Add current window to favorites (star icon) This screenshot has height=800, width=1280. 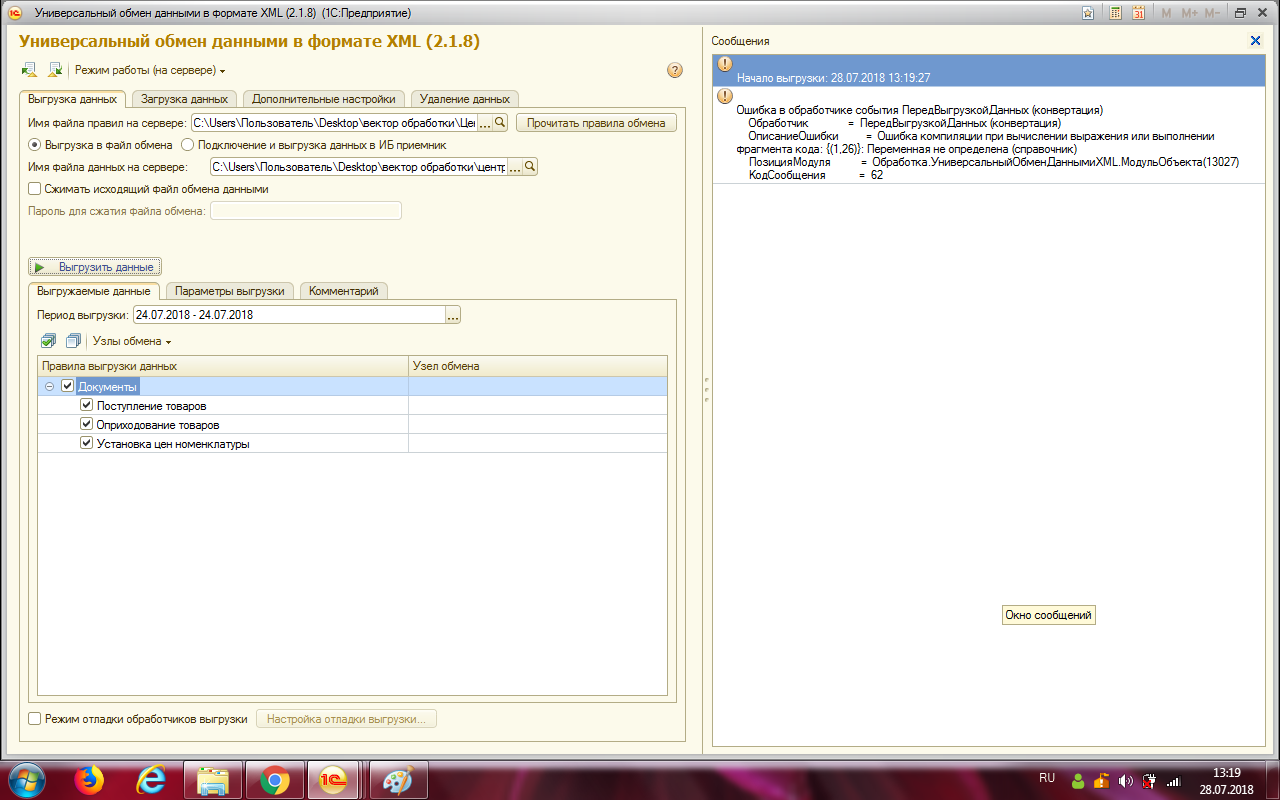pos(1088,13)
